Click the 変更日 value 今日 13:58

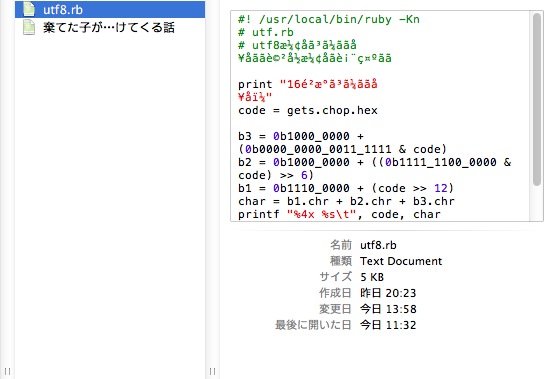(388, 309)
